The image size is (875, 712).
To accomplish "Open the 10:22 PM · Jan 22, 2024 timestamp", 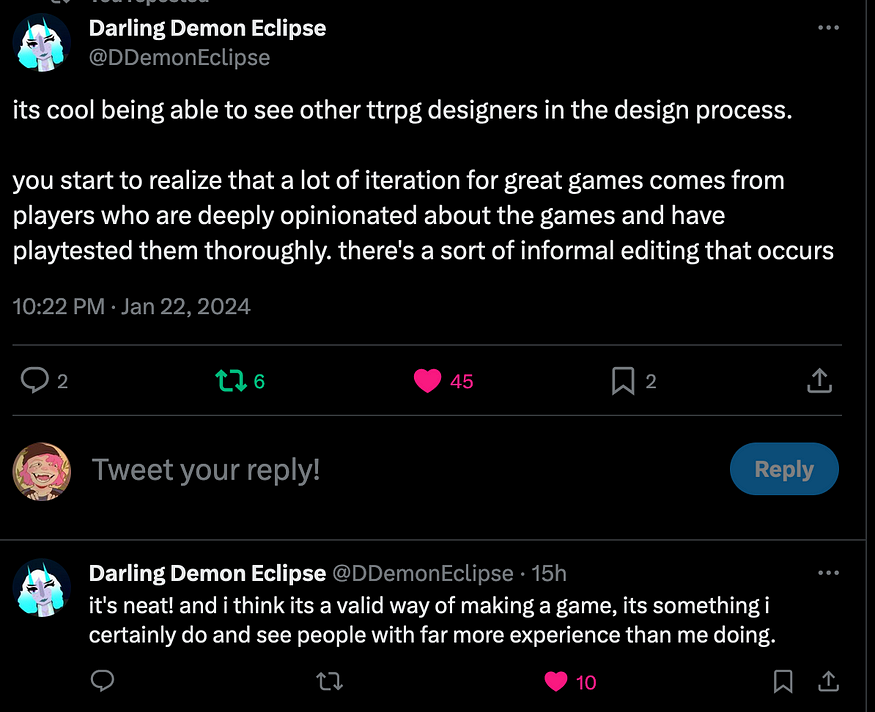I will [132, 306].
